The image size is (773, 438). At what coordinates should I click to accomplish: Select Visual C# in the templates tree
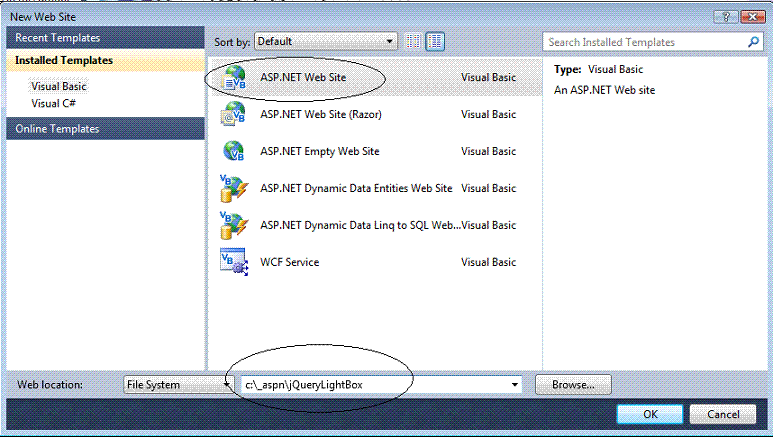(x=53, y=103)
